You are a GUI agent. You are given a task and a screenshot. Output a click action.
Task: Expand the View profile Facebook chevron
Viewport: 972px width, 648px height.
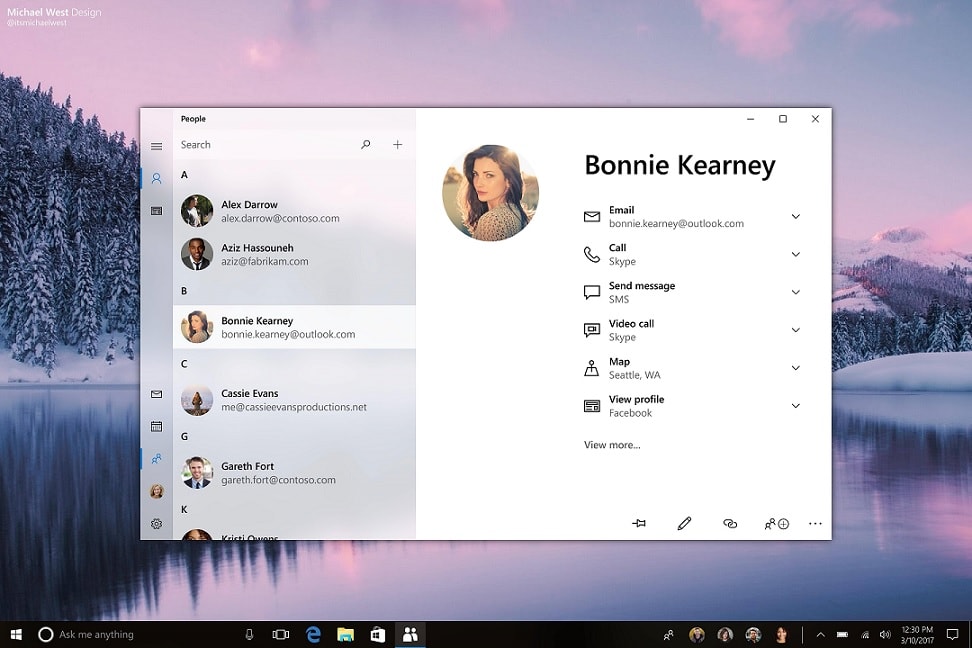click(x=795, y=406)
